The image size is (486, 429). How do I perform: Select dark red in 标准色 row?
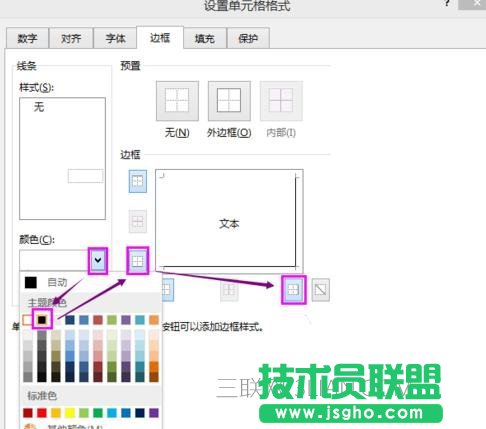pos(28,413)
